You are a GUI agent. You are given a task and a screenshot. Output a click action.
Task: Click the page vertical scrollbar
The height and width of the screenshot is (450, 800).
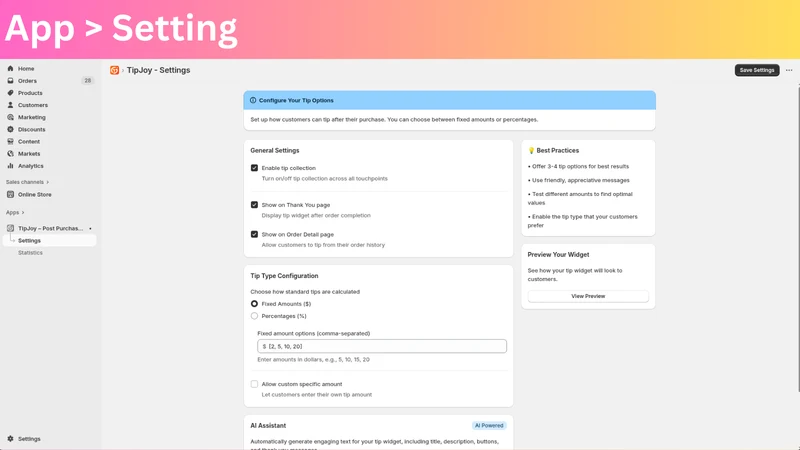(x=798, y=240)
